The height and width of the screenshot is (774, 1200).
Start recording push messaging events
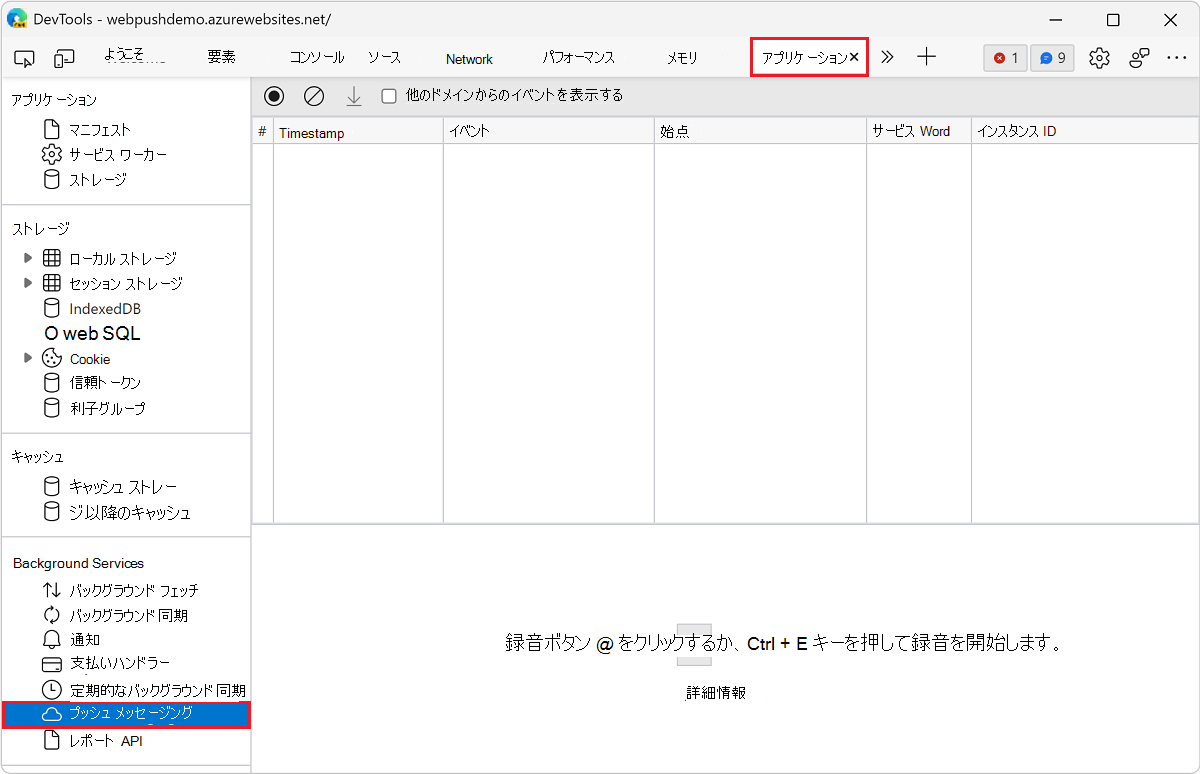pos(273,95)
